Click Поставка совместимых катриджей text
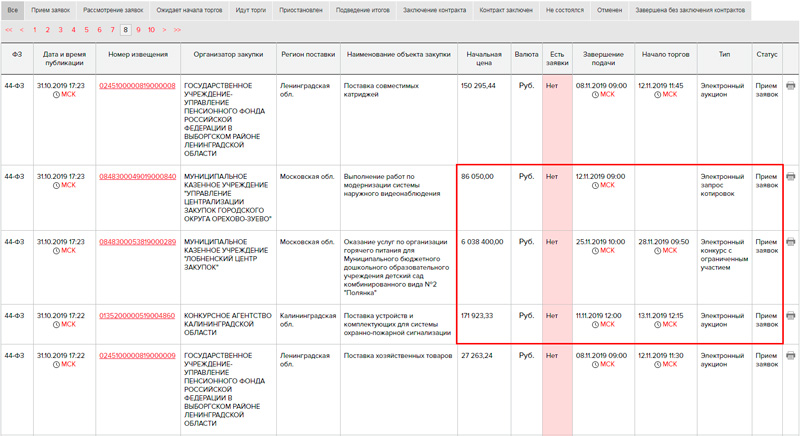Screen dimensions: 800x436 (381, 90)
